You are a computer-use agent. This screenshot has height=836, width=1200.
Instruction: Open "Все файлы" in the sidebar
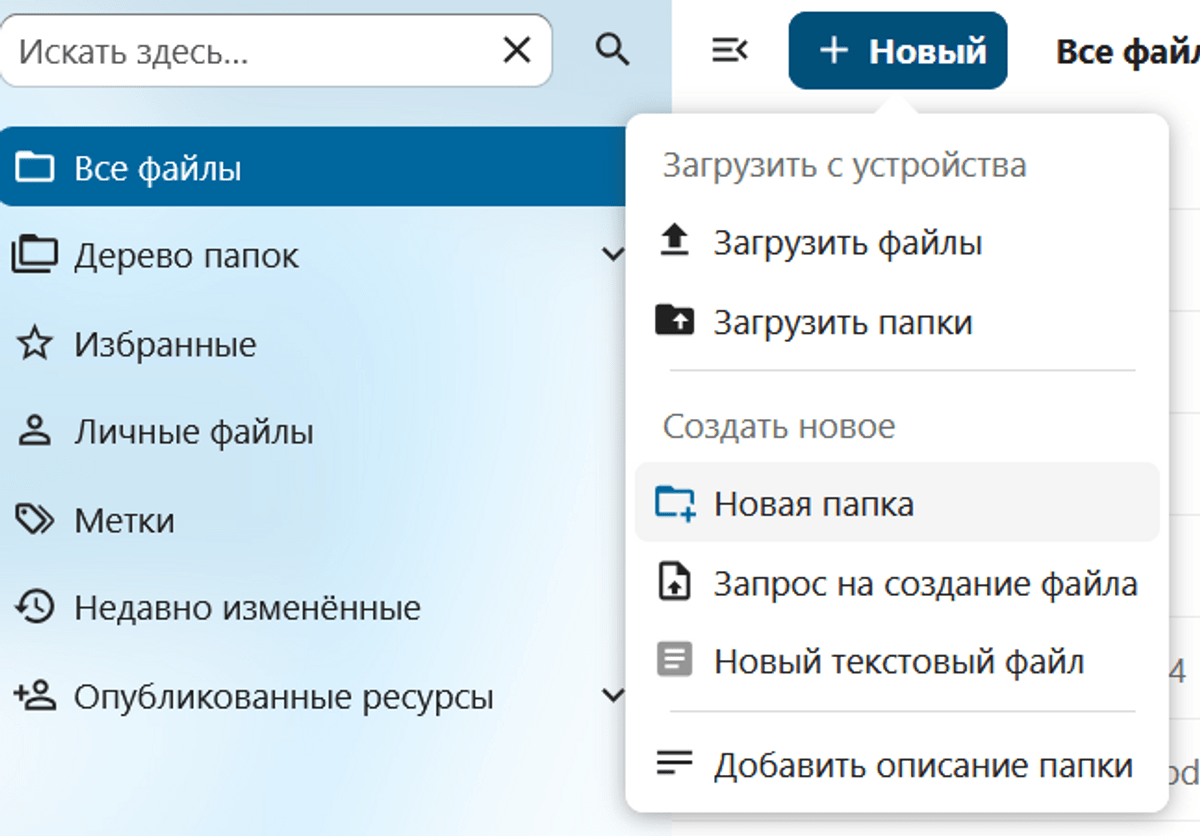coord(157,168)
